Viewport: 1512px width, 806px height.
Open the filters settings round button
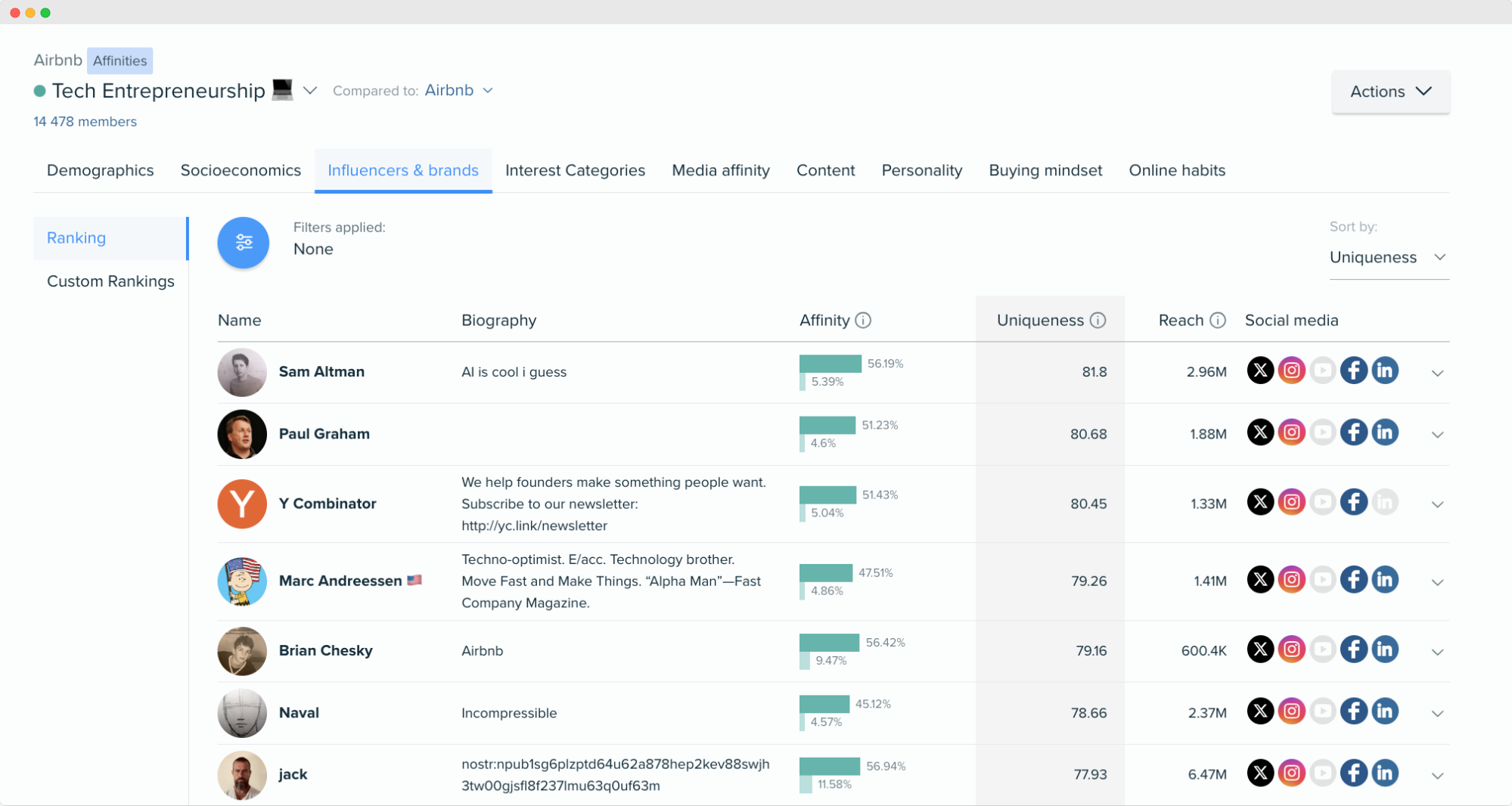[243, 243]
